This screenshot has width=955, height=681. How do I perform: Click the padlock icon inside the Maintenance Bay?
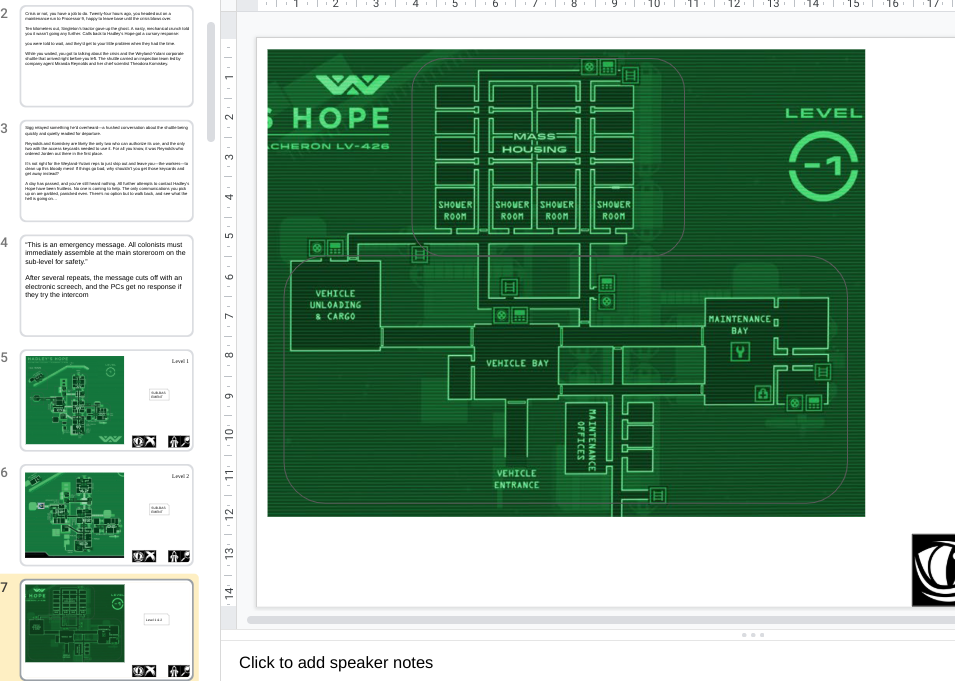point(763,393)
